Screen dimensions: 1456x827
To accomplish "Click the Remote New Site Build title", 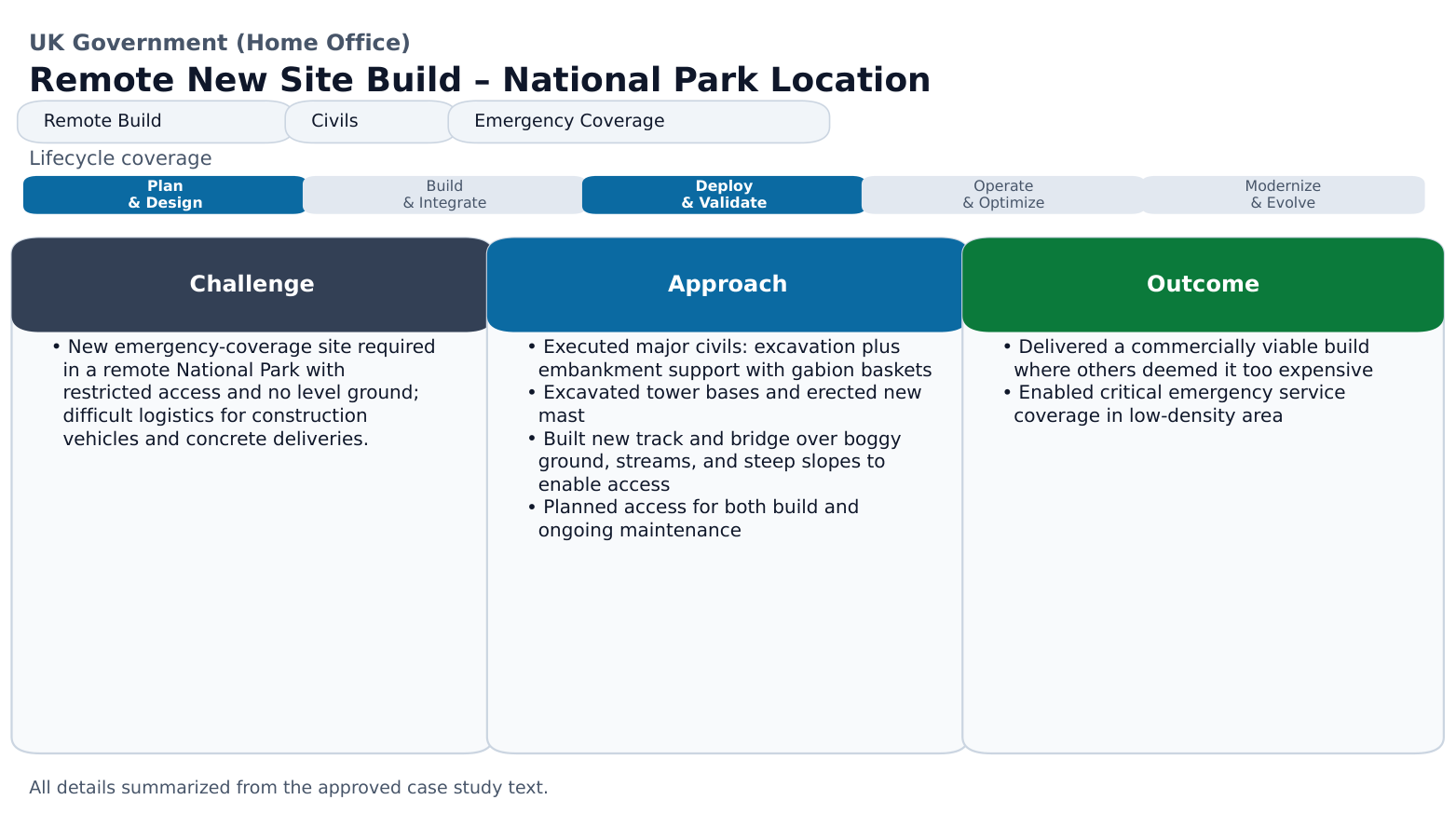I will point(480,80).
